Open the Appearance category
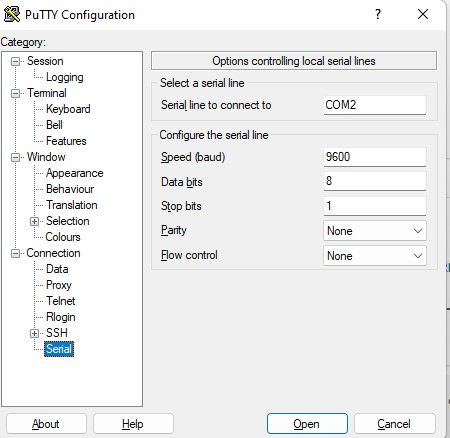 point(75,173)
